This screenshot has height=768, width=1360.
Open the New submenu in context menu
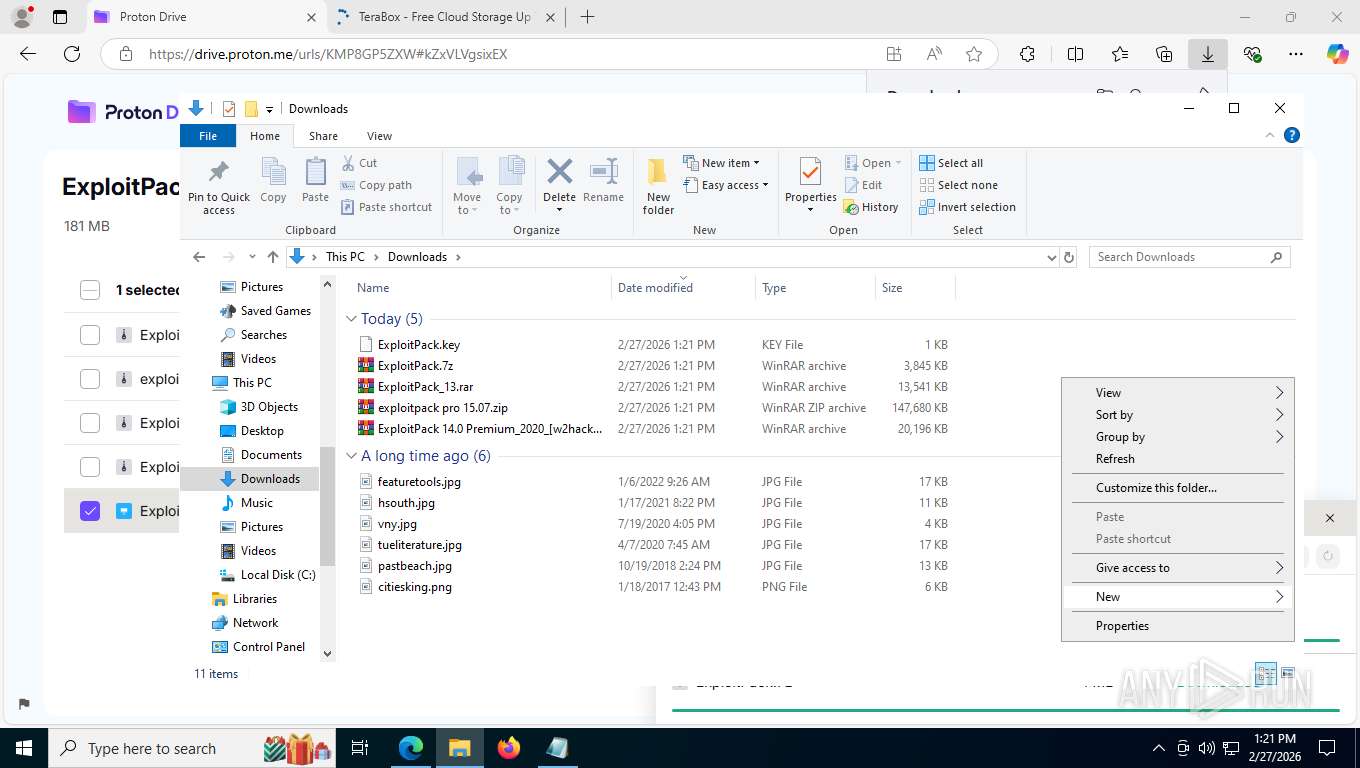click(1178, 597)
